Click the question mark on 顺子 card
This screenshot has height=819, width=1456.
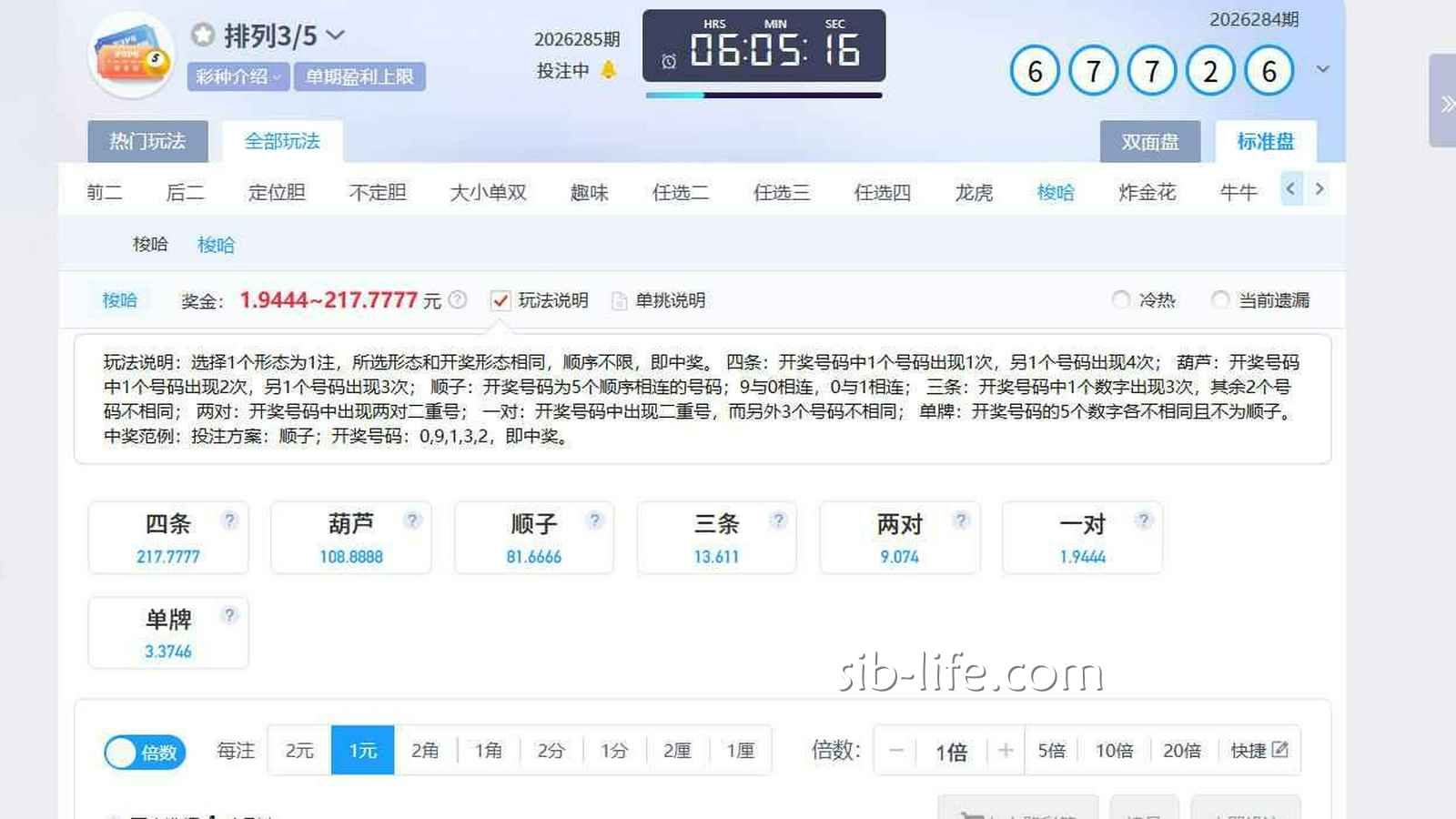[x=595, y=520]
